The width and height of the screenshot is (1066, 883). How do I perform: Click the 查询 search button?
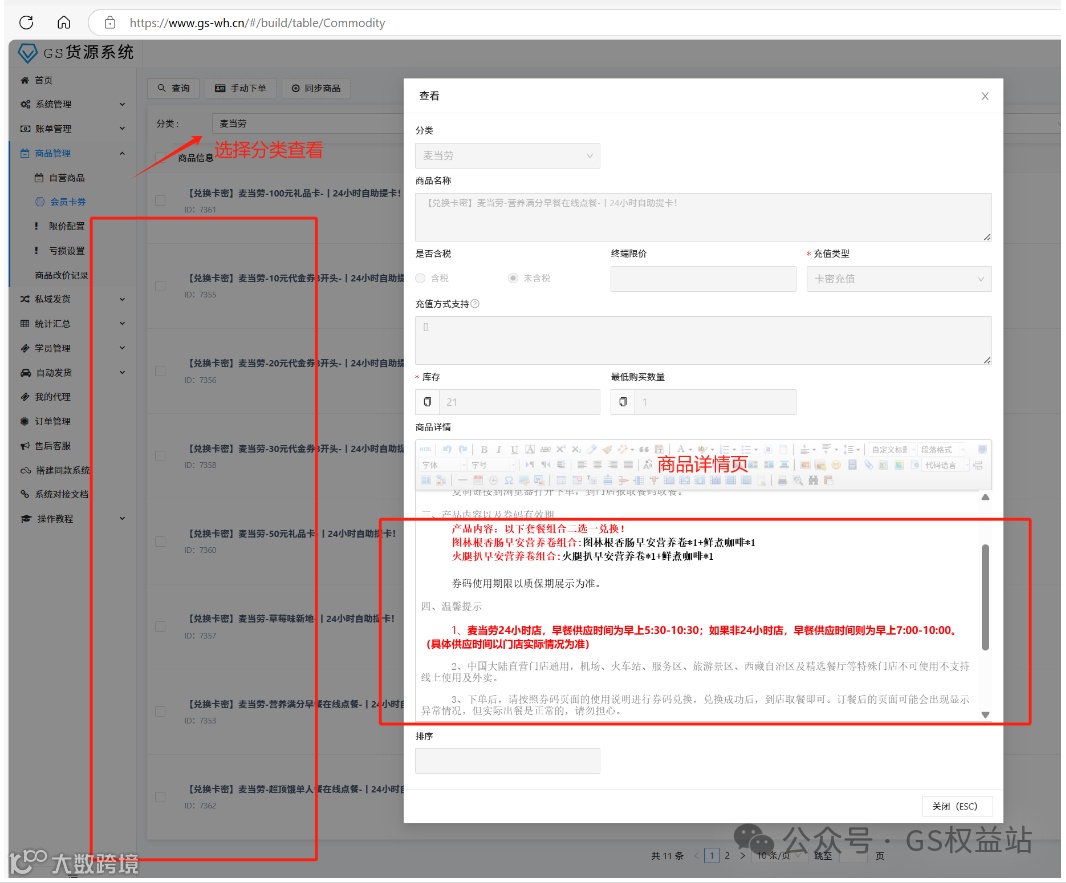click(173, 88)
